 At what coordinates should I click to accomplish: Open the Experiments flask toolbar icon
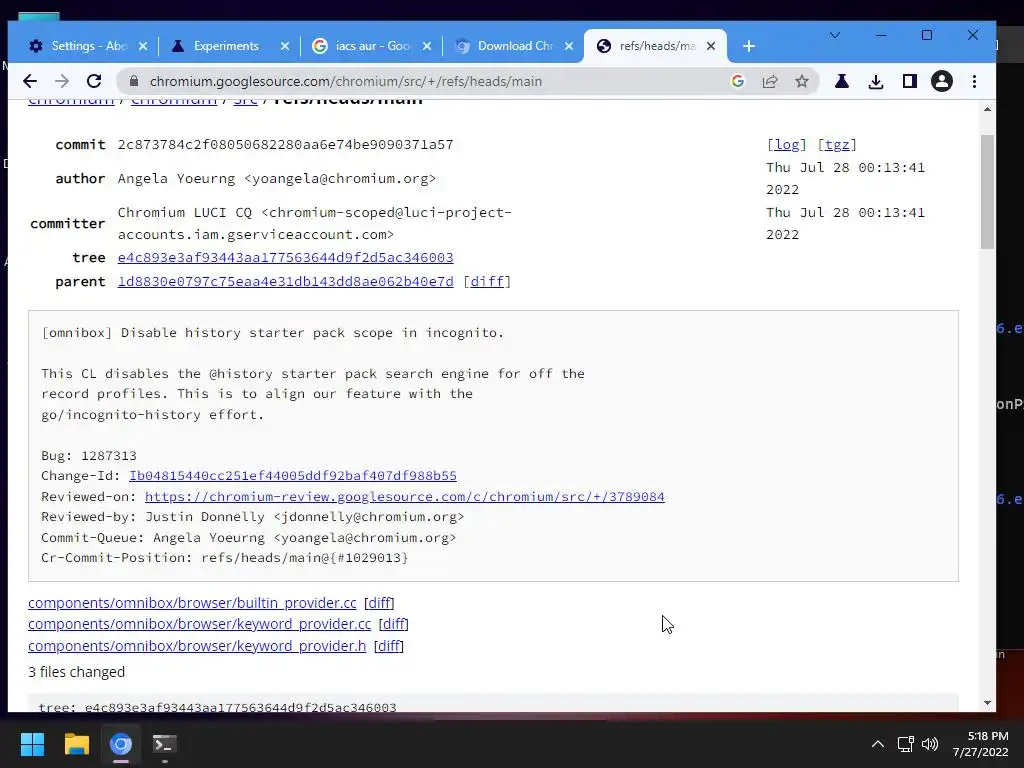(842, 81)
